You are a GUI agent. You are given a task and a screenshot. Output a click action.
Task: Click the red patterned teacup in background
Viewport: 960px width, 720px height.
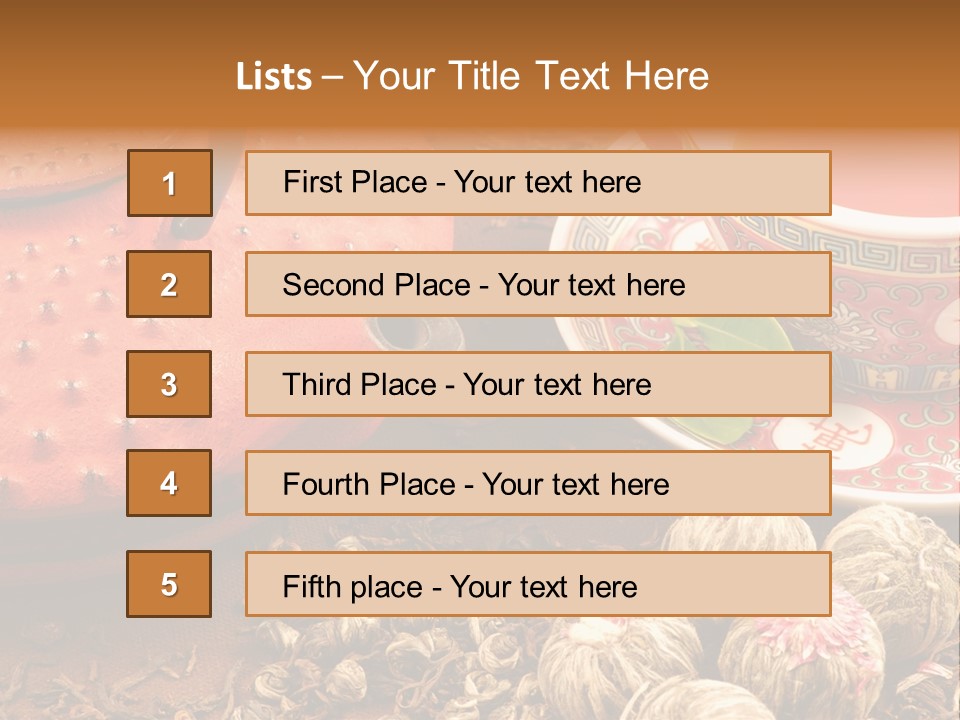pyautogui.click(x=890, y=330)
